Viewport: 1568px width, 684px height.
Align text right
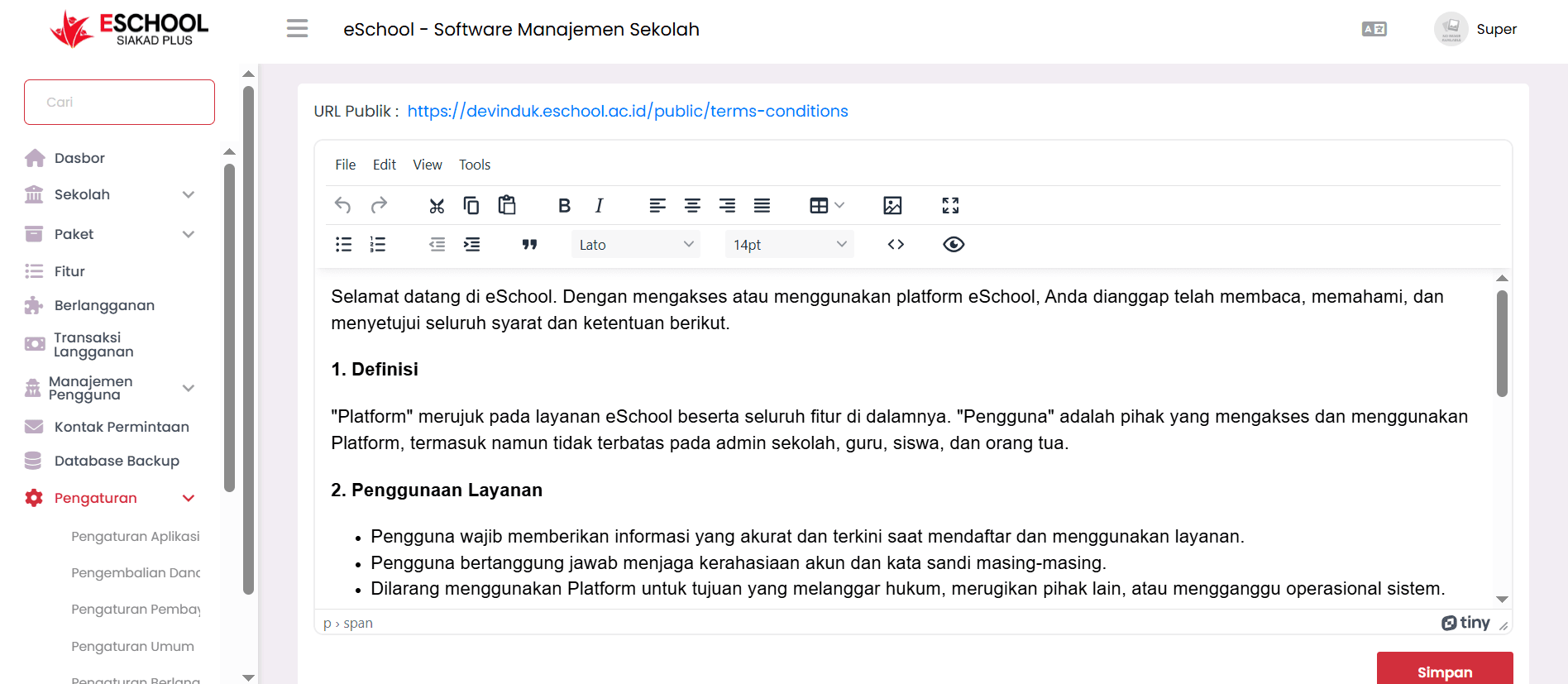[727, 205]
